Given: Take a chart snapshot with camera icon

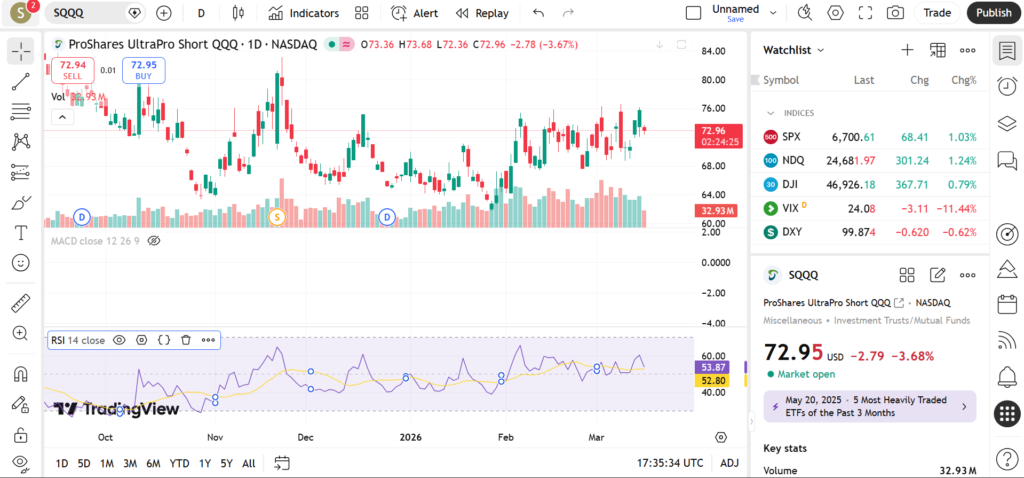Looking at the screenshot, I should point(895,13).
